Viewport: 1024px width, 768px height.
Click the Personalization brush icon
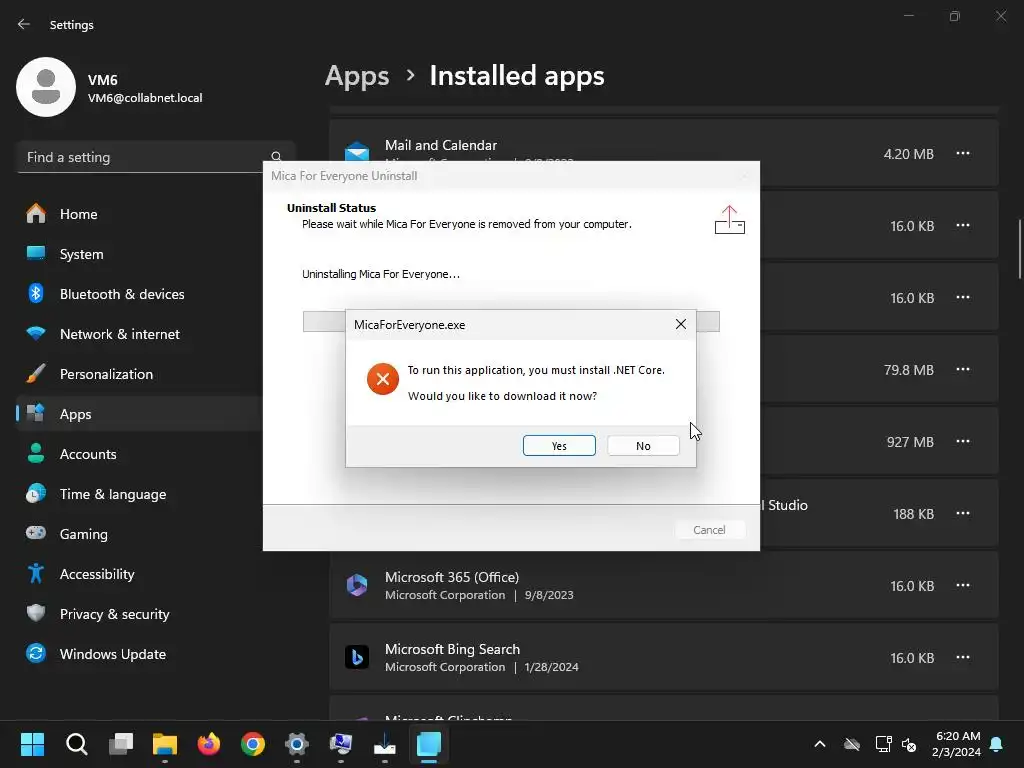(x=36, y=374)
